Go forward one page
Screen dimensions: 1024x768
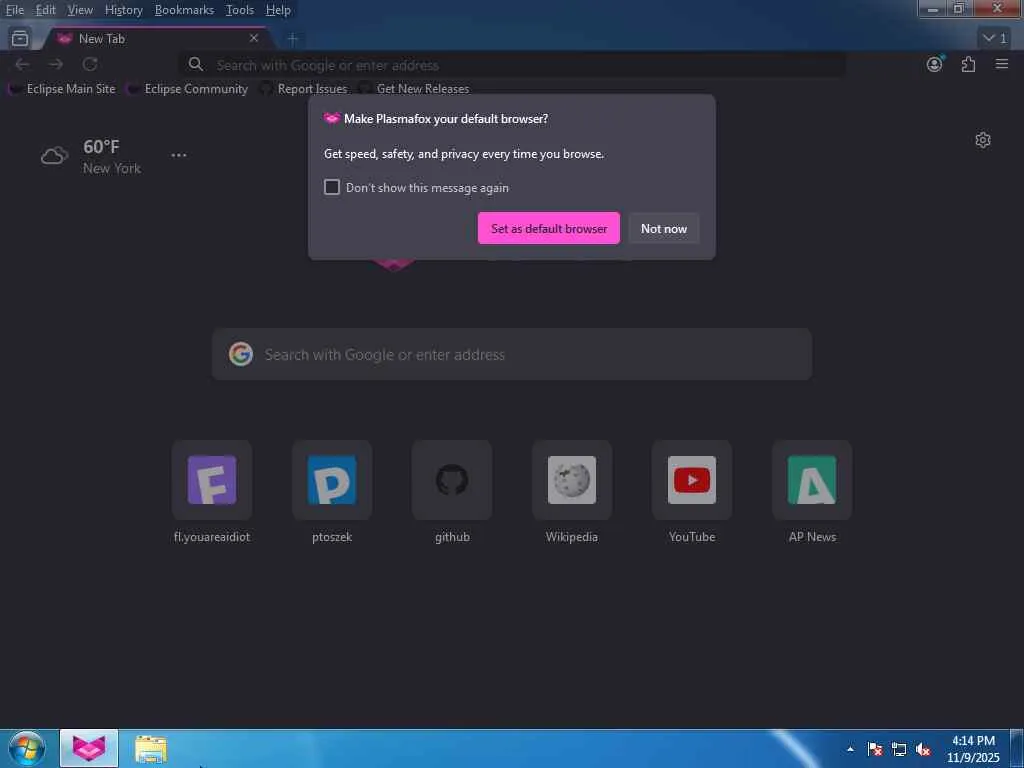pyautogui.click(x=56, y=64)
